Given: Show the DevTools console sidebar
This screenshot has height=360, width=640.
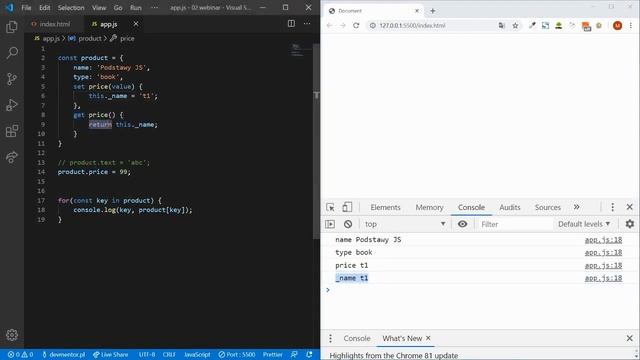Looking at the screenshot, I should (x=330, y=224).
